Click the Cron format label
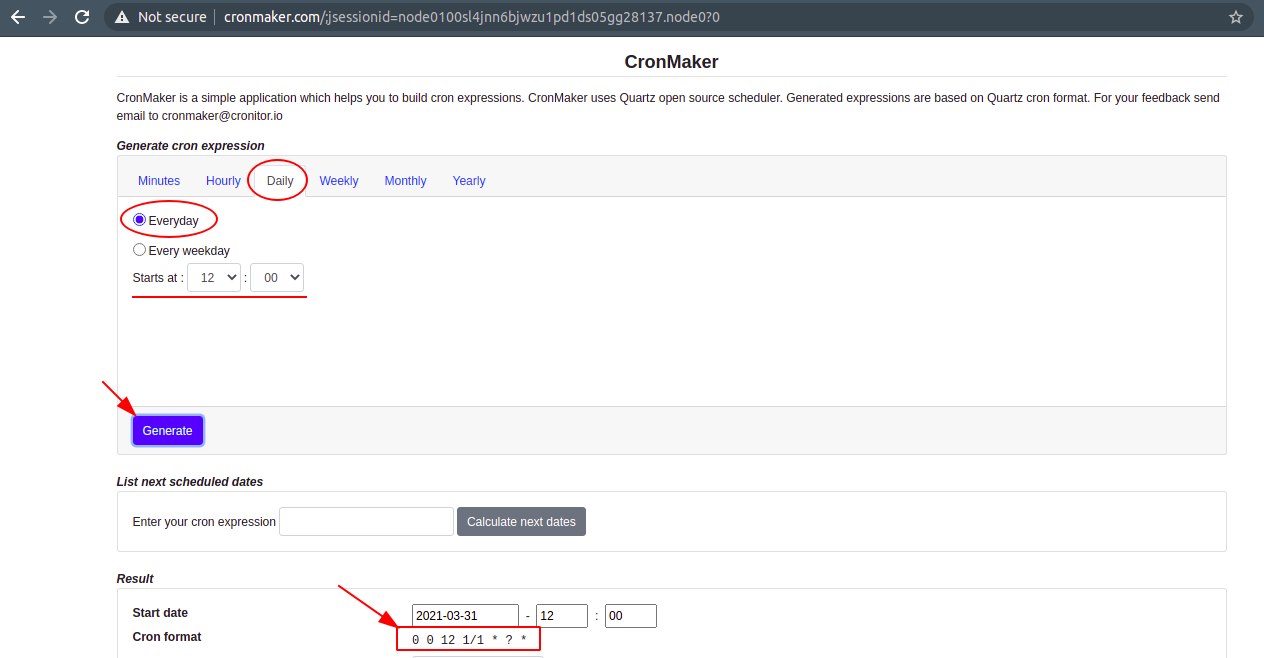 tap(167, 637)
